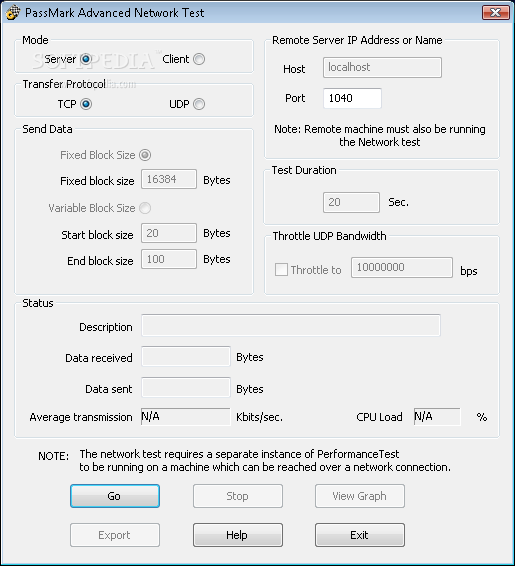Click the Test Duration seconds field

click(x=351, y=202)
